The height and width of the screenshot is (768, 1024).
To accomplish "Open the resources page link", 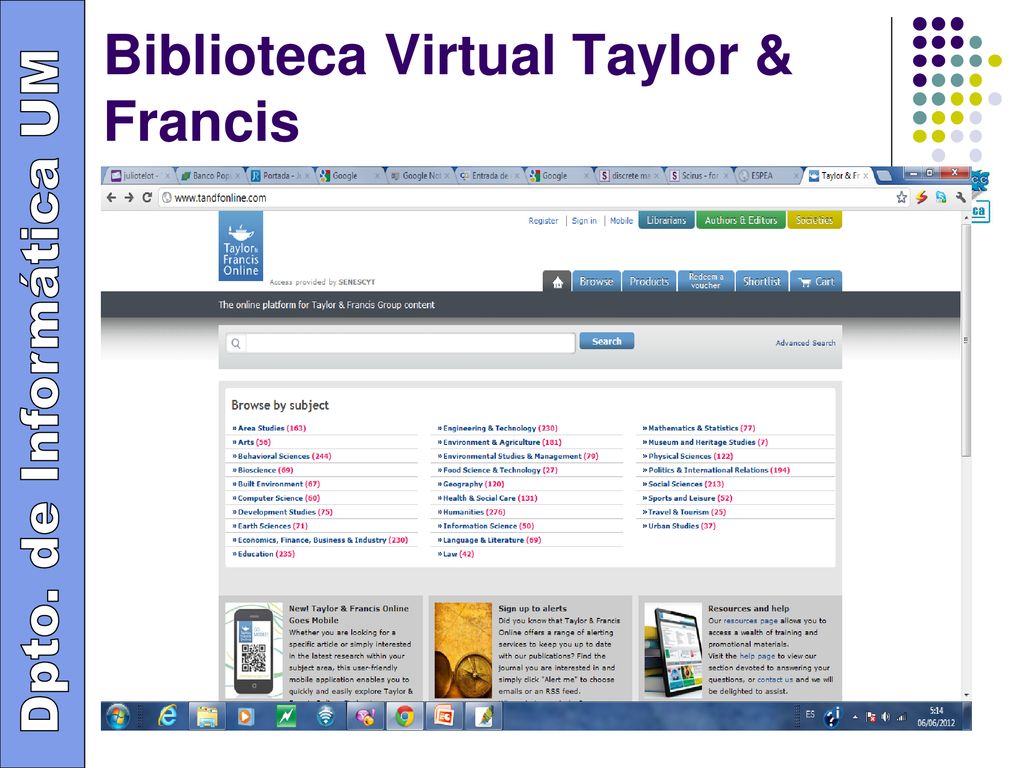I will (750, 621).
